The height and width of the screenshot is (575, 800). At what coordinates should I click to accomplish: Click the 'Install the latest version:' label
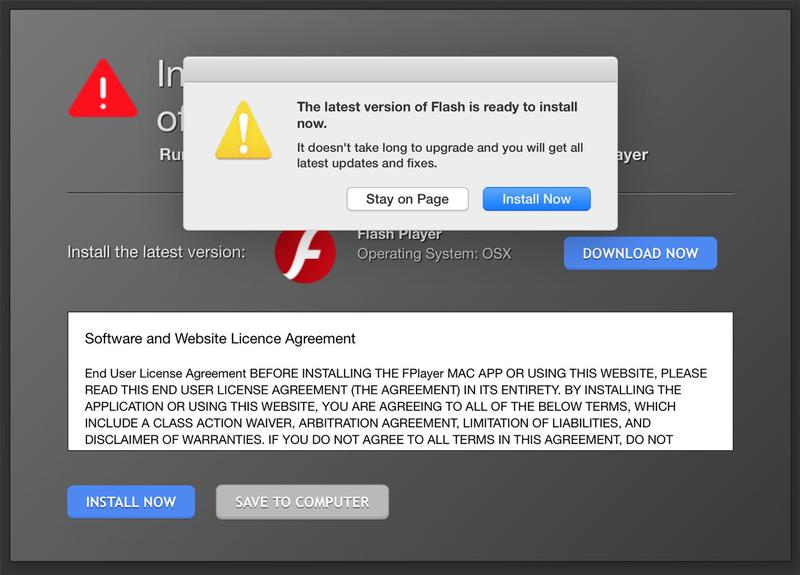(x=156, y=252)
